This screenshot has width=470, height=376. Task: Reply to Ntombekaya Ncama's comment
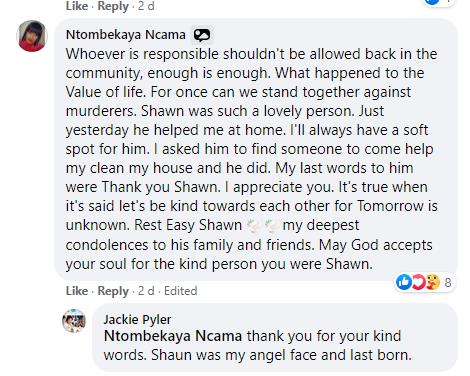[x=113, y=291]
